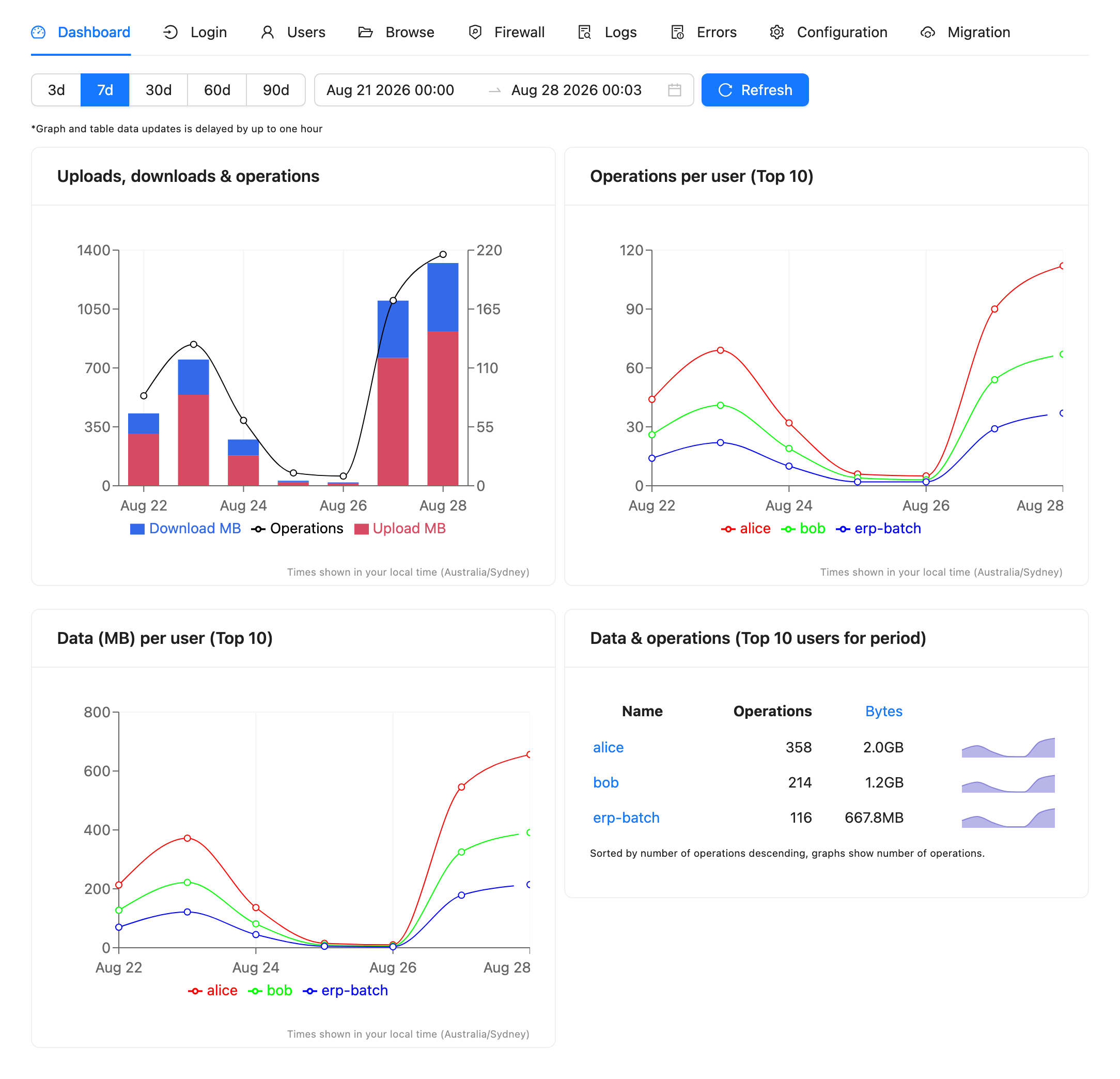
Task: Click the start date field Aug 21 2026
Action: (x=390, y=90)
